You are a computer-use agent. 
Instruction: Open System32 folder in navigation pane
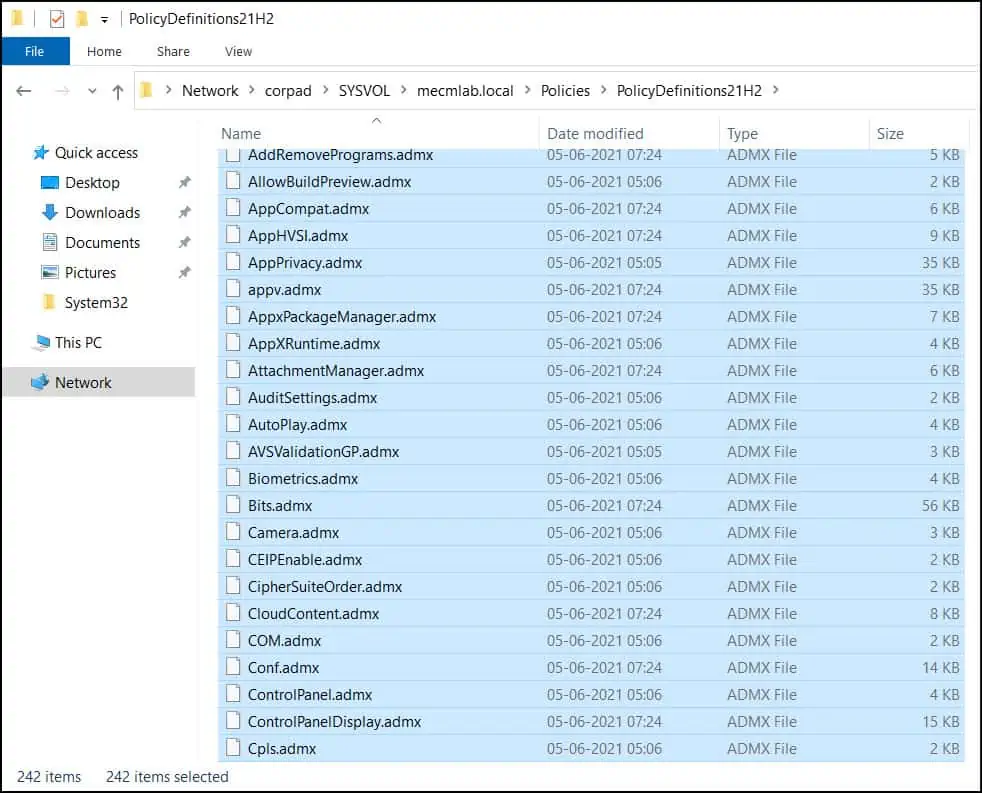[96, 303]
